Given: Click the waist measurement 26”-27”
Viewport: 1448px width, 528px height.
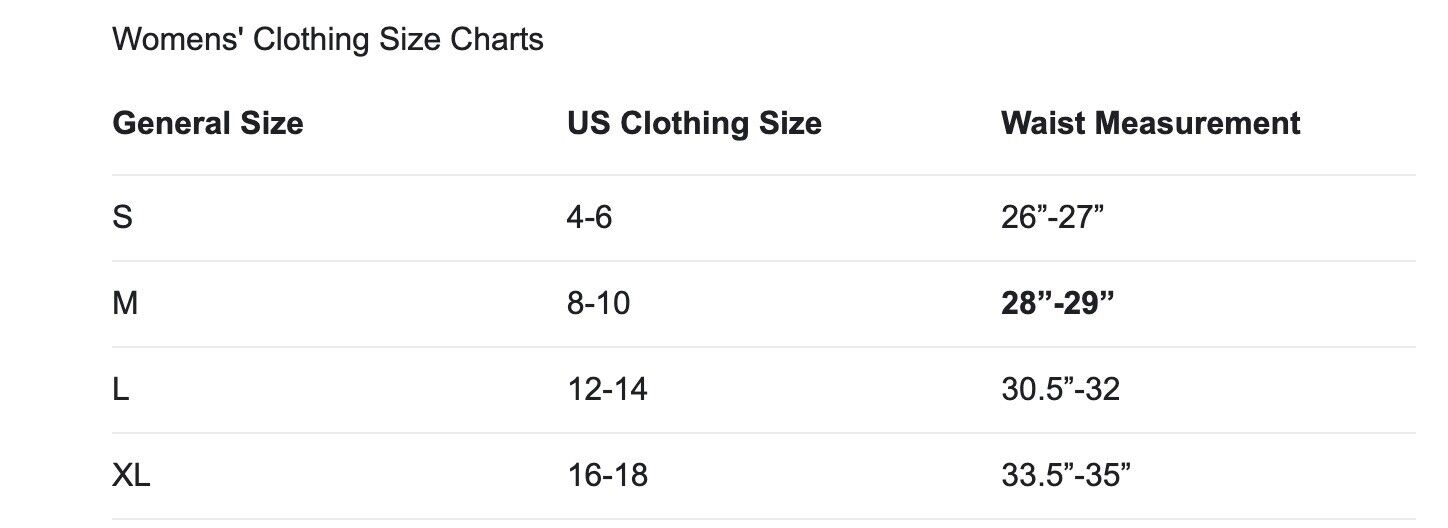Looking at the screenshot, I should (x=1052, y=217).
